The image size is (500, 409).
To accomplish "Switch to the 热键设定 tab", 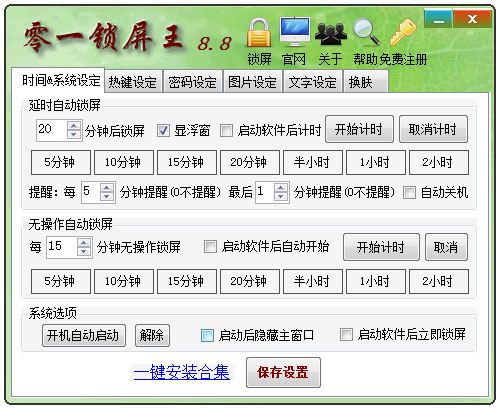I will (133, 82).
